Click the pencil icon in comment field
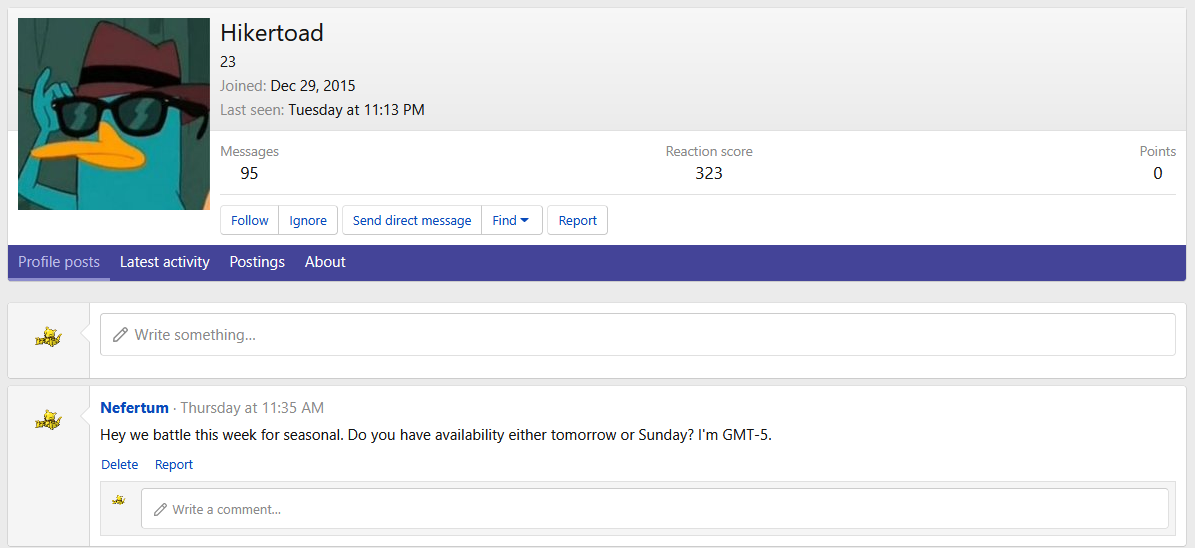The image size is (1195, 548). click(159, 510)
